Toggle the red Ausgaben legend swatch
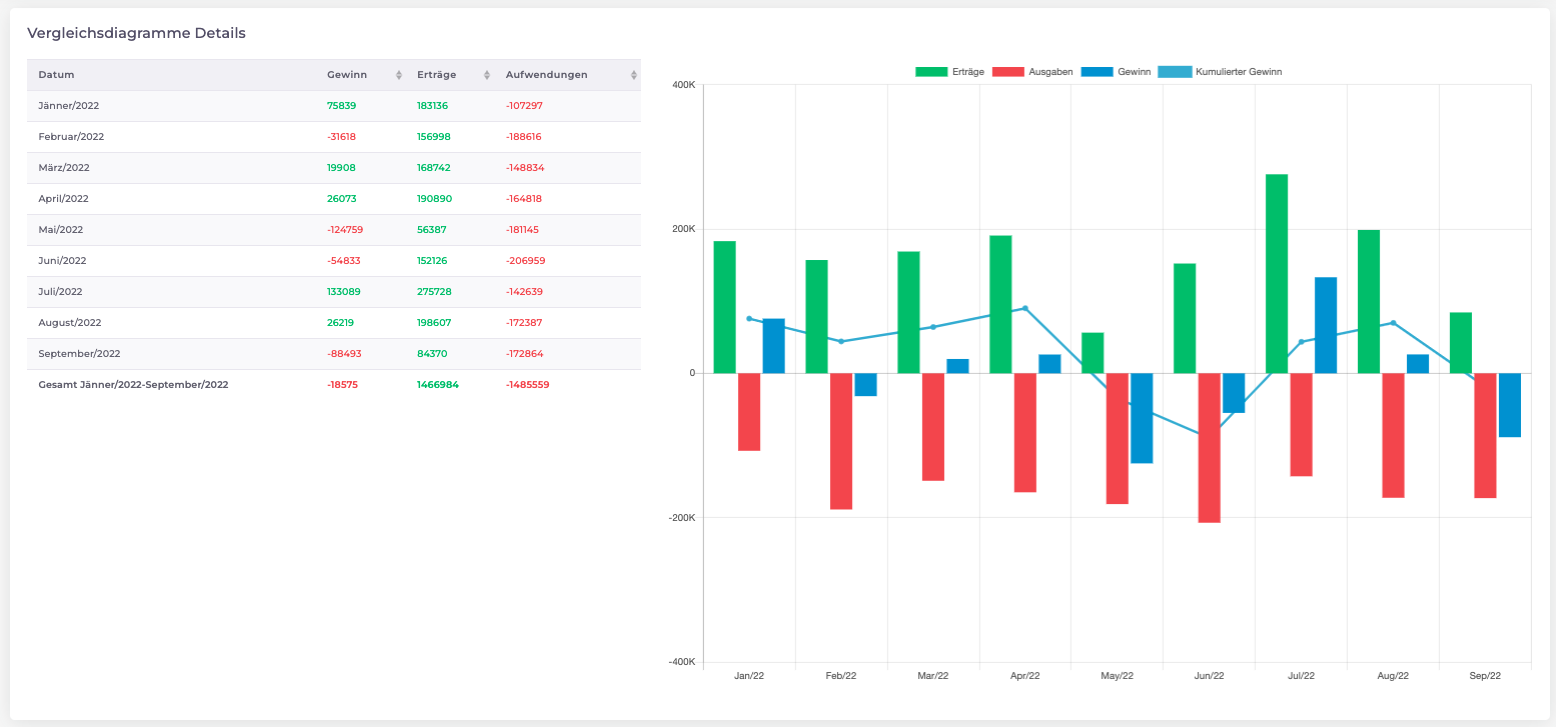This screenshot has height=727, width=1556. [x=1009, y=72]
